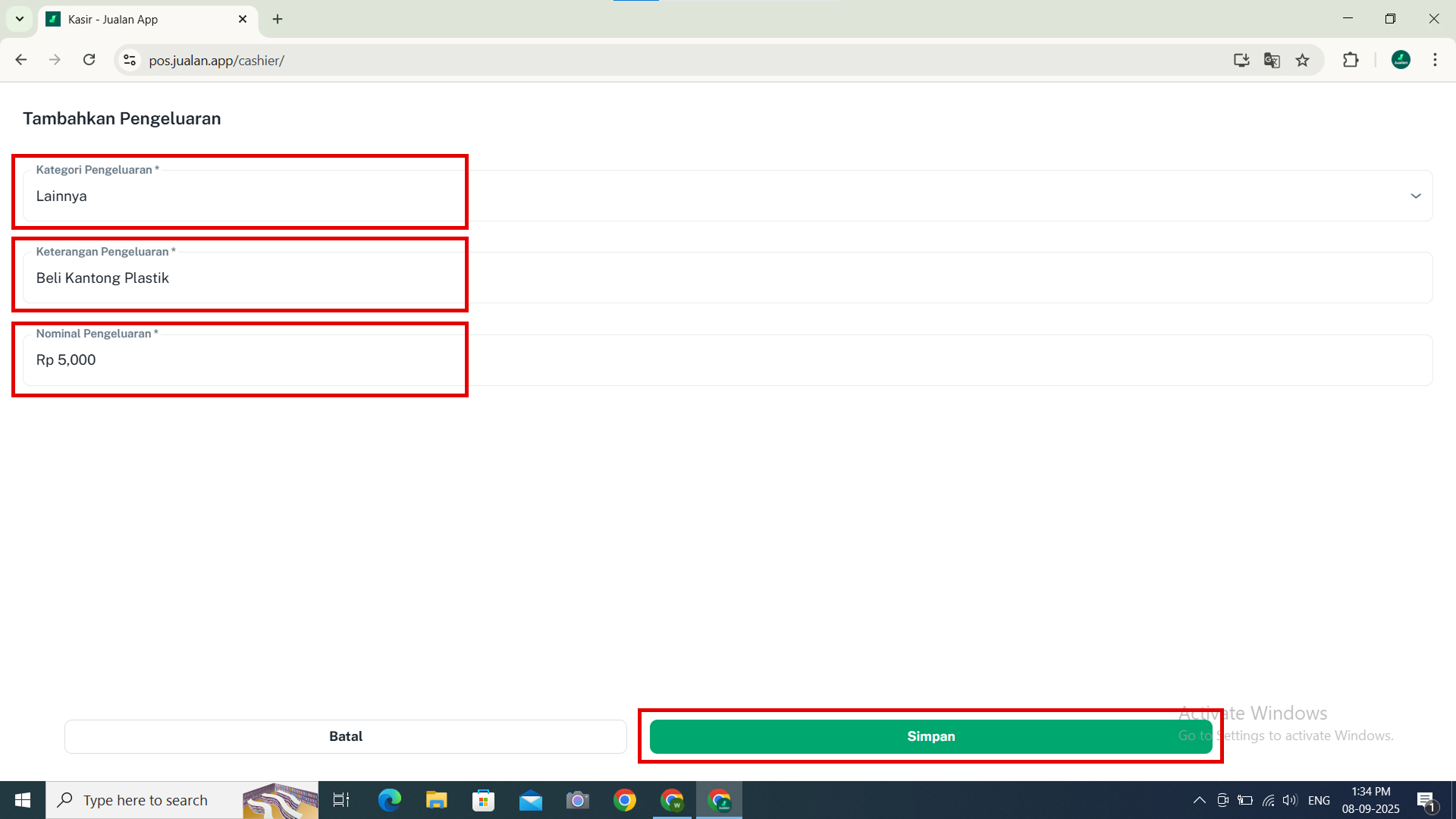Screen dimensions: 1456x819
Task: Bookmark page with star icon
Action: (x=1302, y=60)
